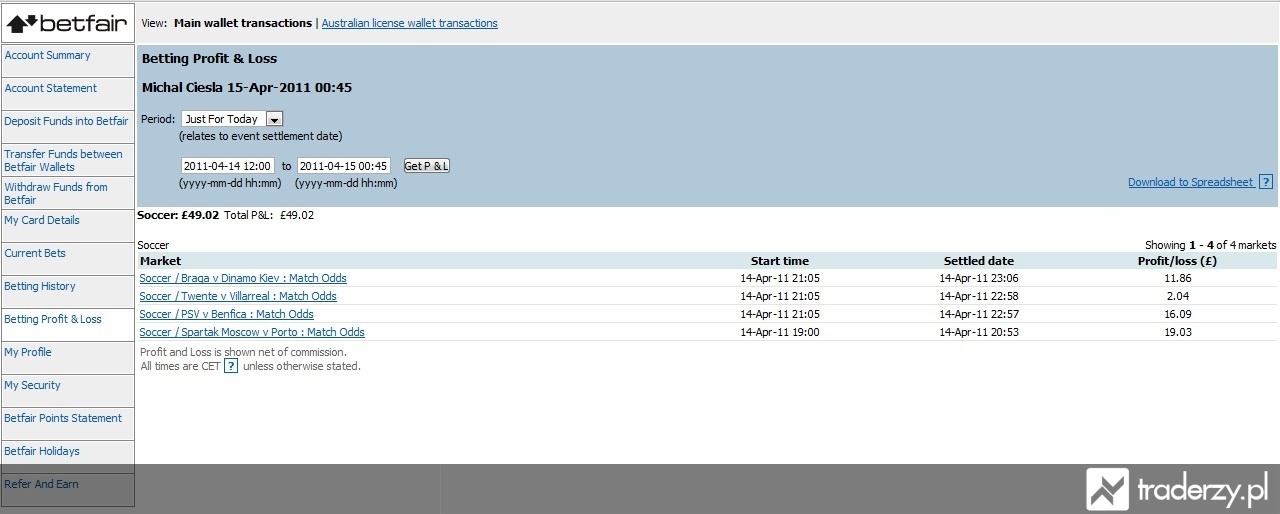This screenshot has height=514, width=1280.
Task: Click start time 14-Apr-11 19:00
Action: pyautogui.click(x=780, y=332)
